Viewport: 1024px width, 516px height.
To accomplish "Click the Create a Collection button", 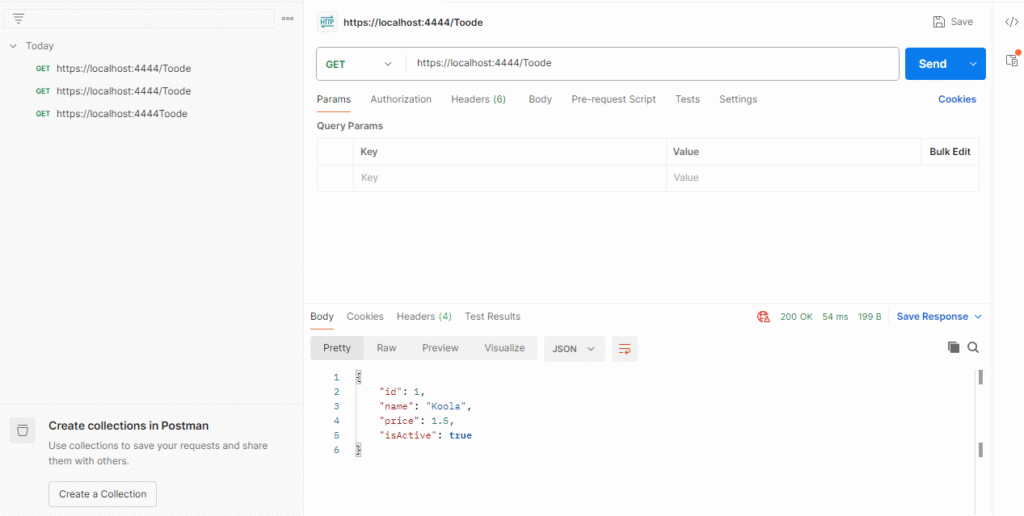I will click(102, 494).
